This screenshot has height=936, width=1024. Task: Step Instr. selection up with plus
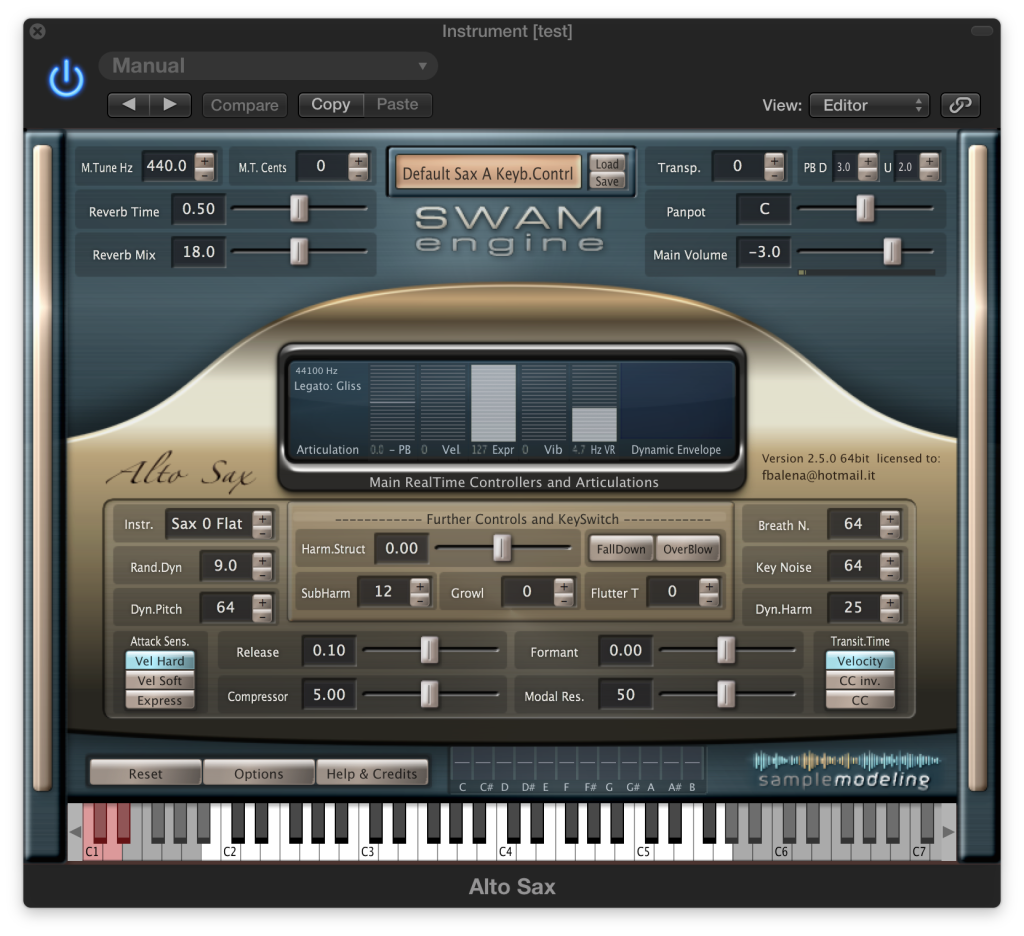click(x=263, y=518)
